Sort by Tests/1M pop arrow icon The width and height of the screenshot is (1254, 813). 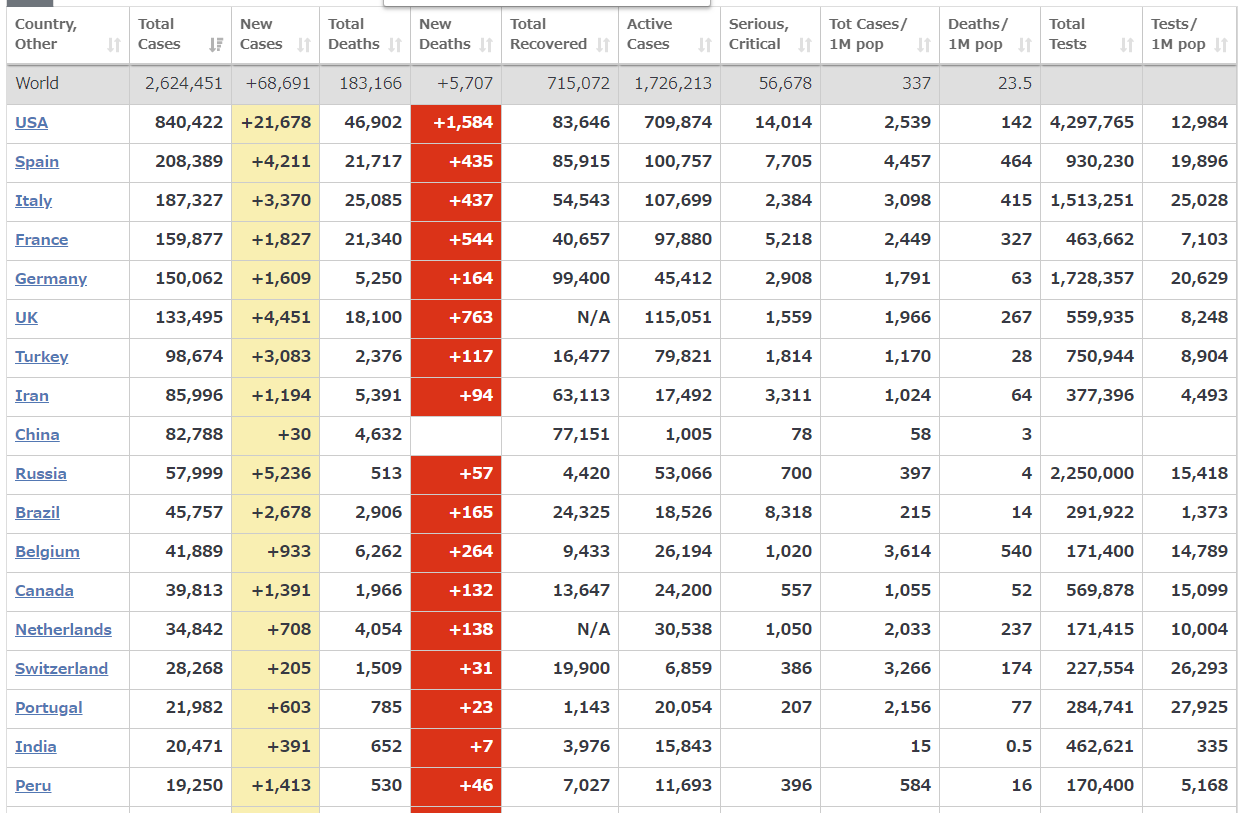[x=1221, y=45]
